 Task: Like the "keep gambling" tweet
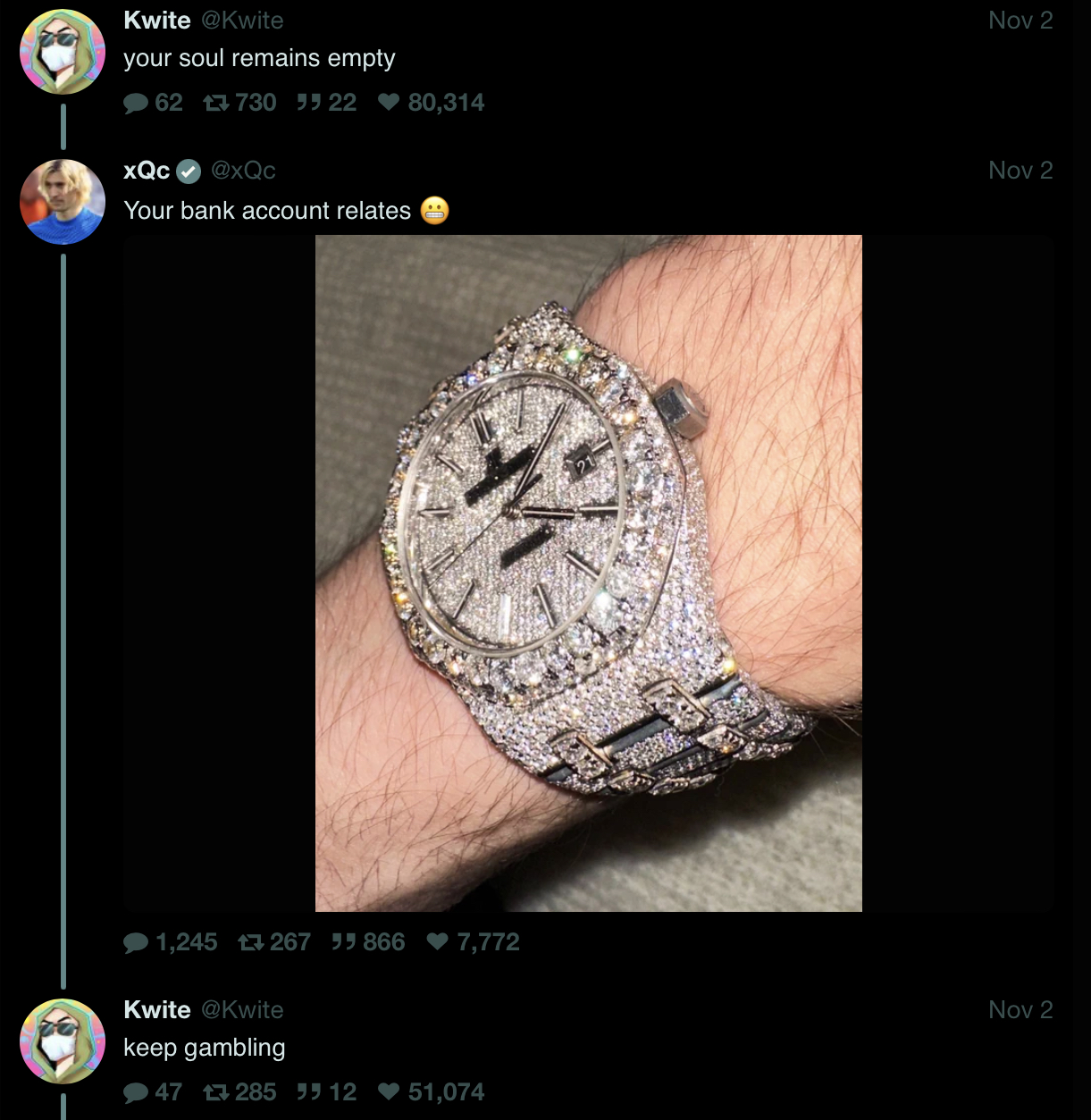pos(389,1091)
